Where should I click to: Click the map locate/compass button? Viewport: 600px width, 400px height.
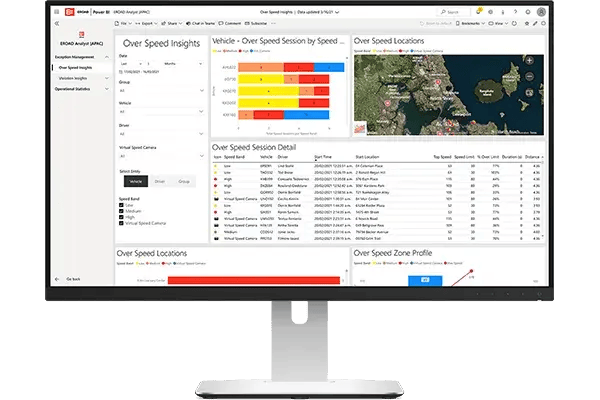[x=529, y=92]
